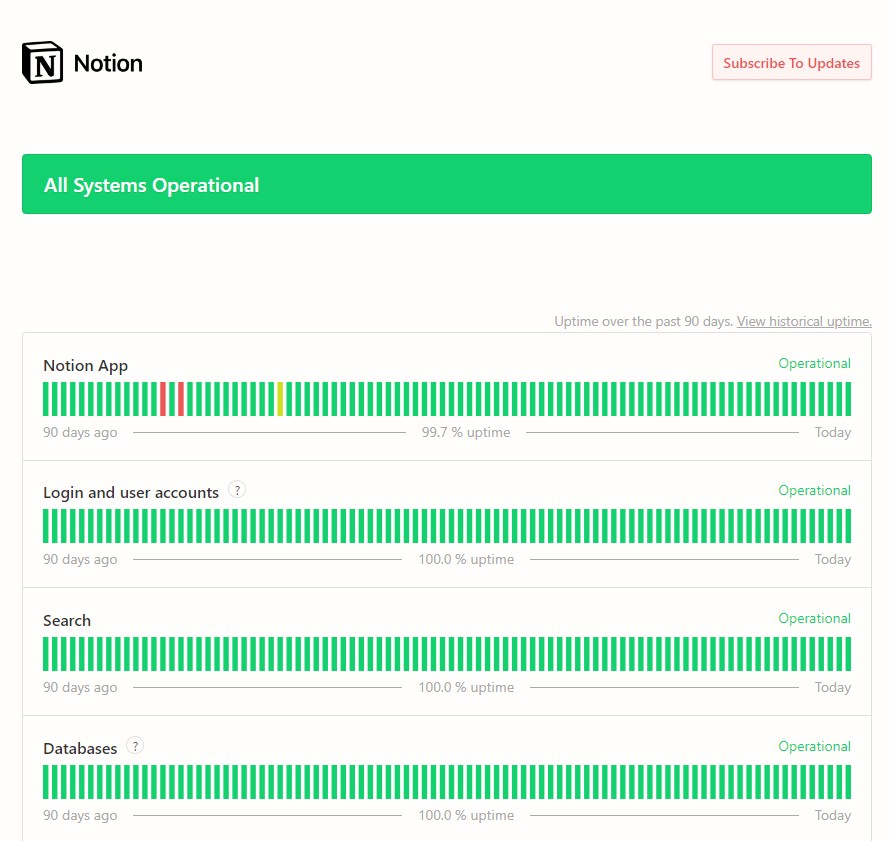The image size is (891, 841).
Task: Select the Notion App component title
Action: [x=85, y=365]
